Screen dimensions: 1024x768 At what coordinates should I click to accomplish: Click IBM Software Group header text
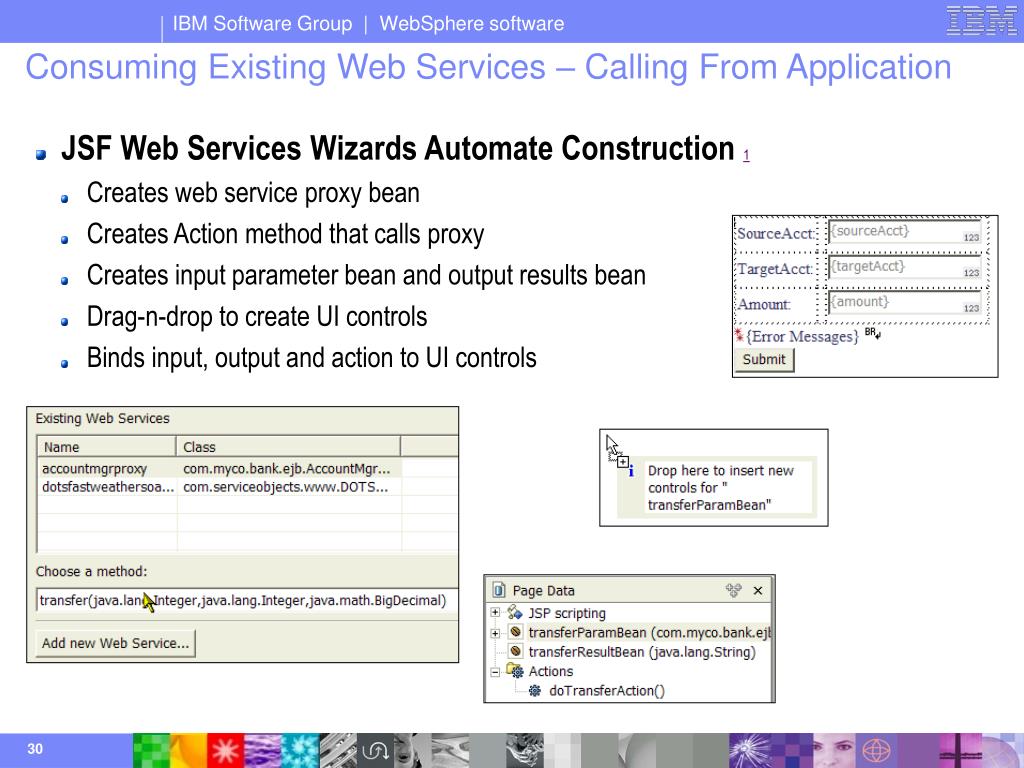262,24
